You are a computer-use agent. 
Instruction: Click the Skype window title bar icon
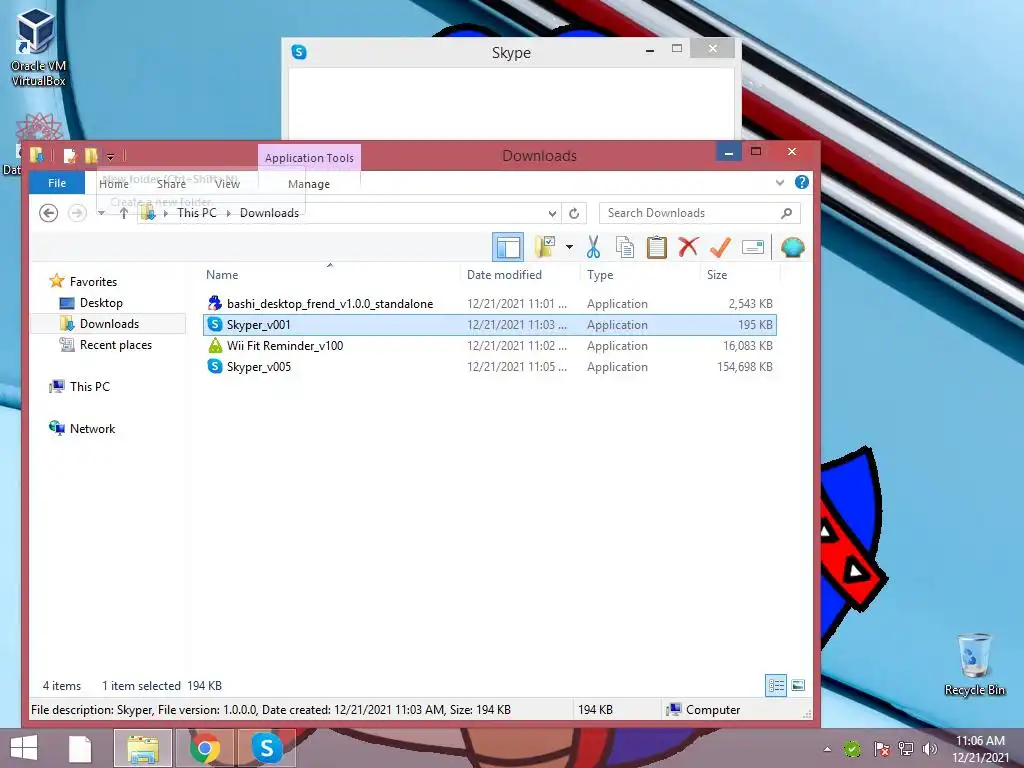tap(299, 52)
